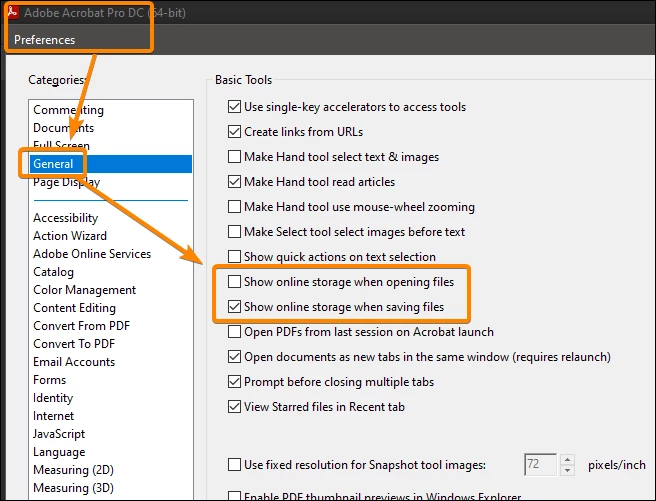656x501 pixels.
Task: Open the Forms category
Action: coord(50,380)
